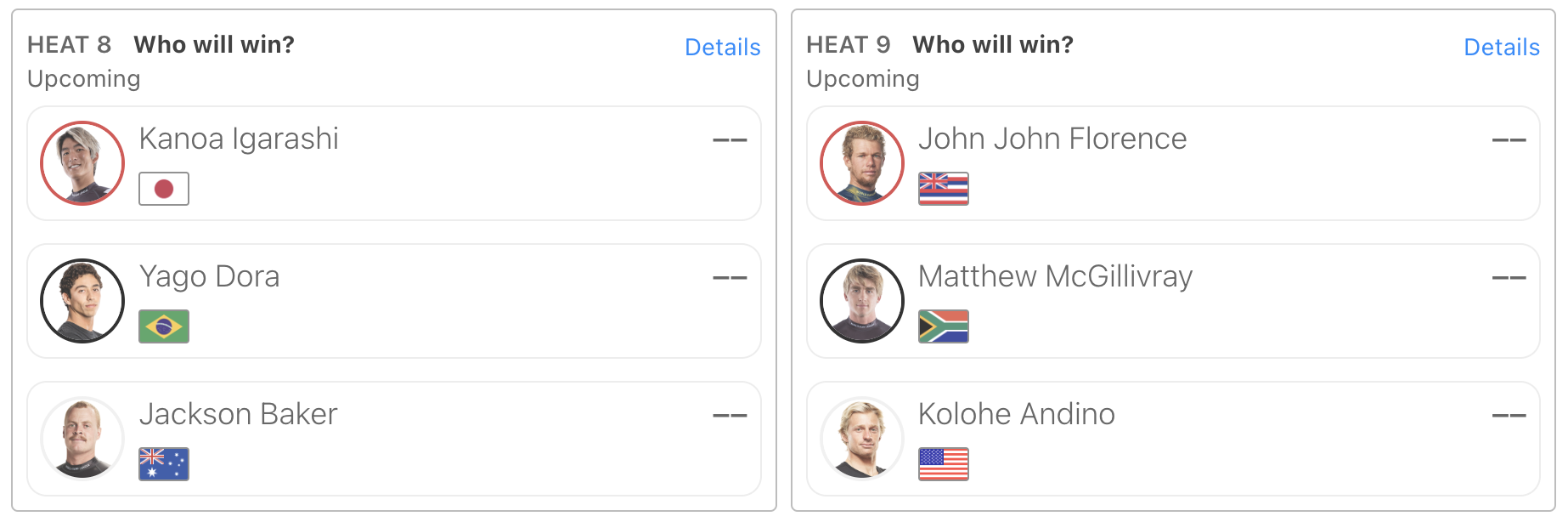
Task: Click Yago Dora's profile photo
Action: point(82,301)
